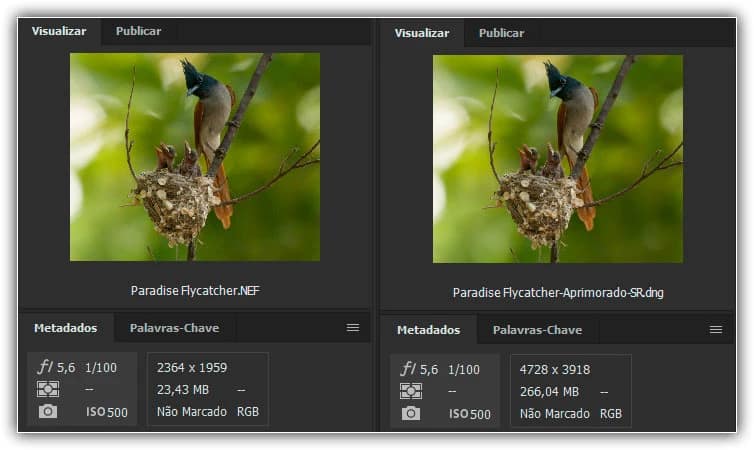Click the right panel aperture f/ icon
Screen dimensions: 754x450
click(408, 369)
